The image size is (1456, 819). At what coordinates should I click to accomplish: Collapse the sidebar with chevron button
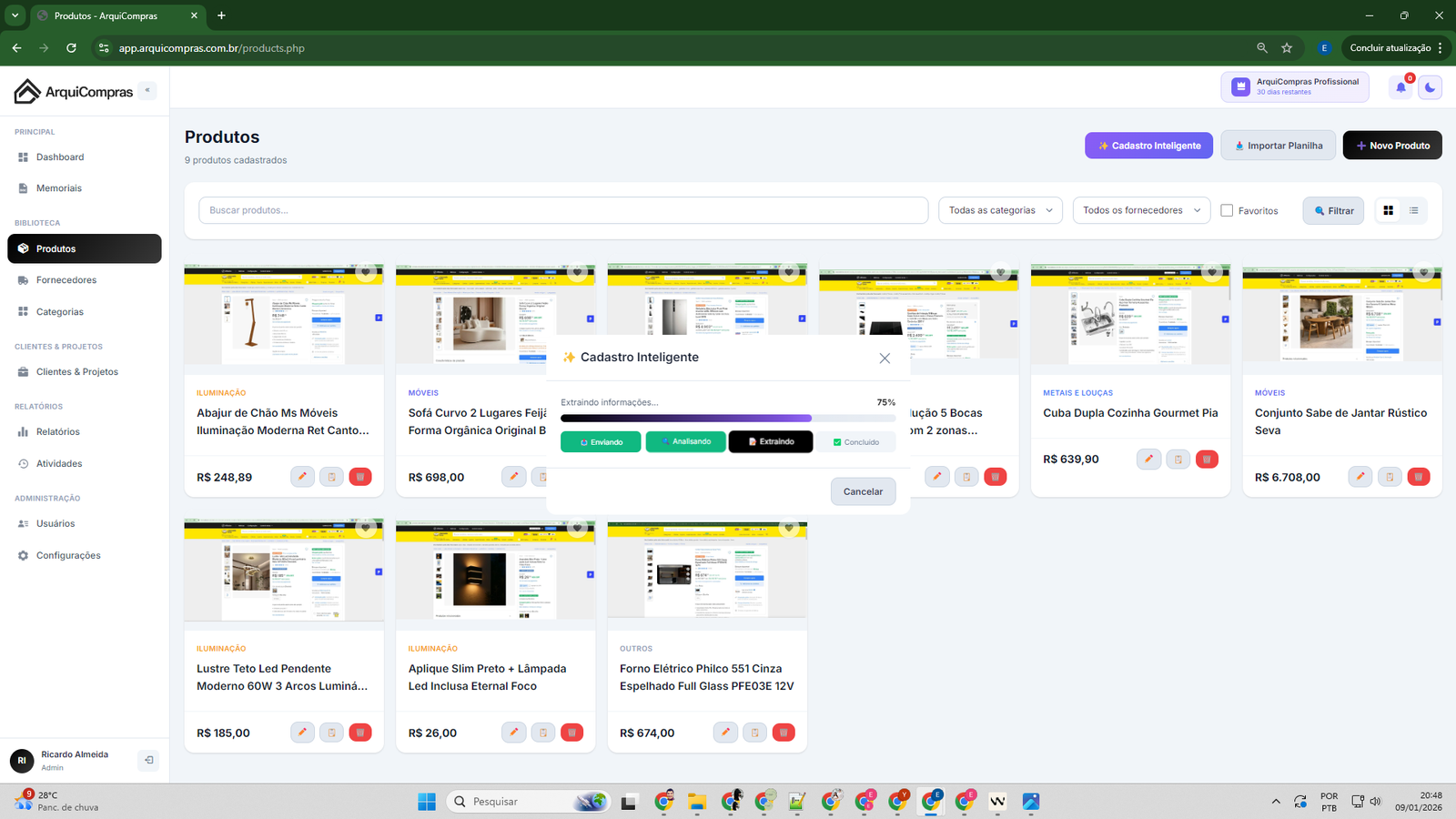[x=147, y=90]
